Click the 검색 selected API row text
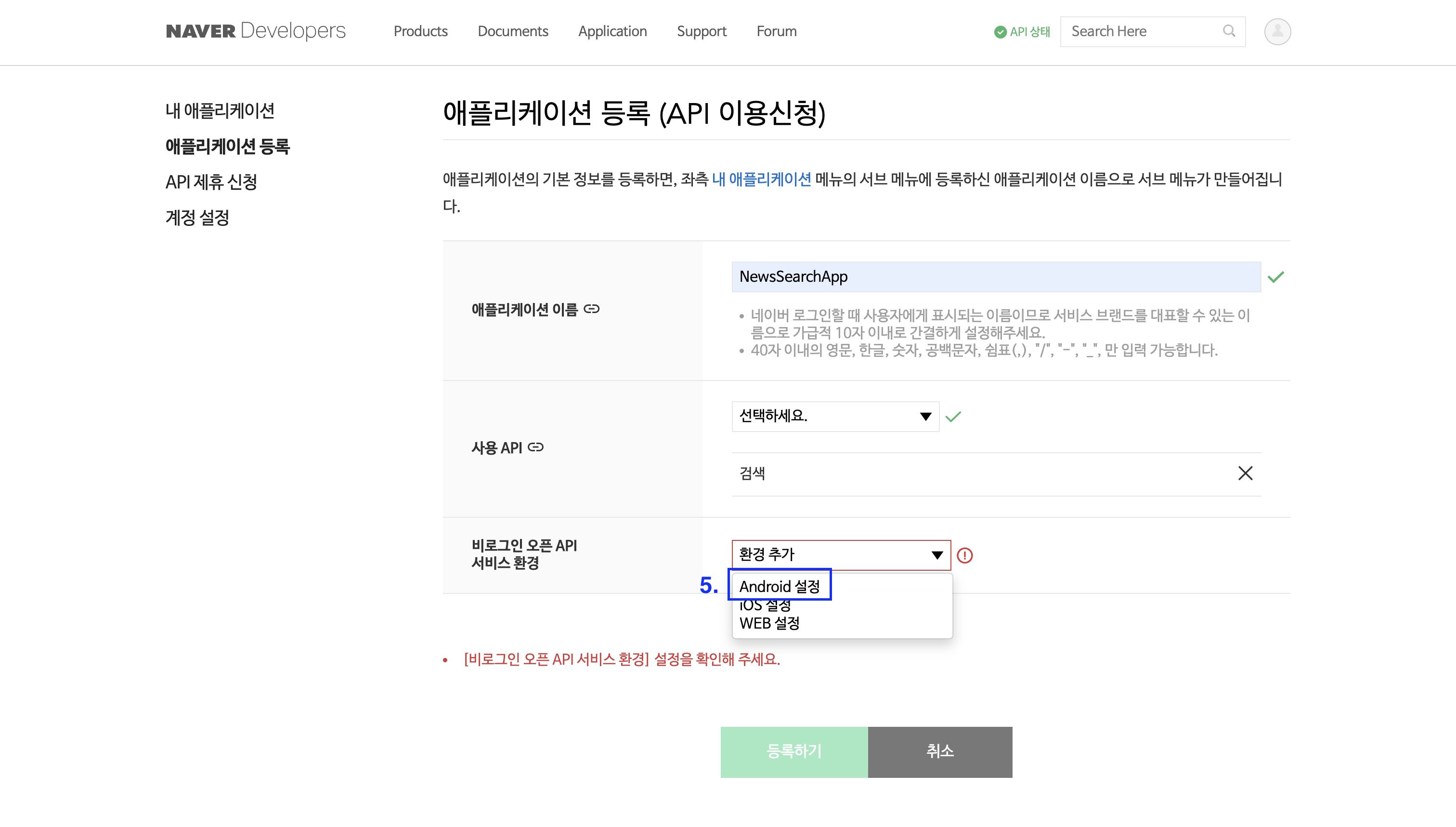Viewport: 1456px width, 827px height. coord(752,473)
